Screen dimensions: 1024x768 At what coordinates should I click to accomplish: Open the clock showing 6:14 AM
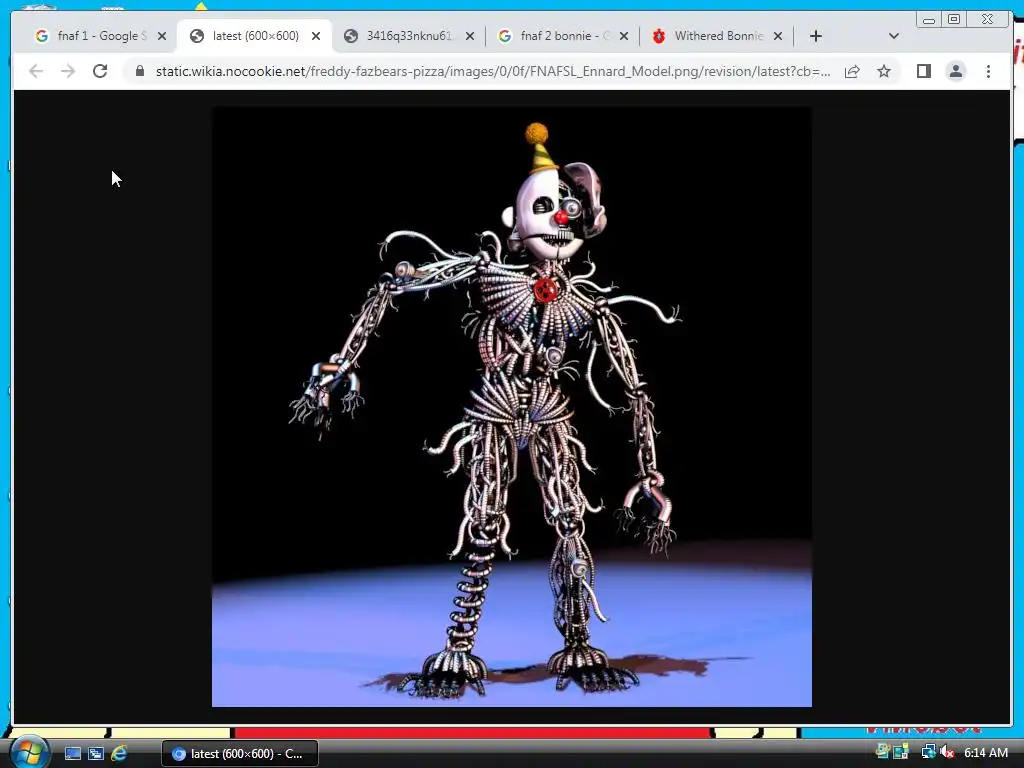tap(985, 752)
